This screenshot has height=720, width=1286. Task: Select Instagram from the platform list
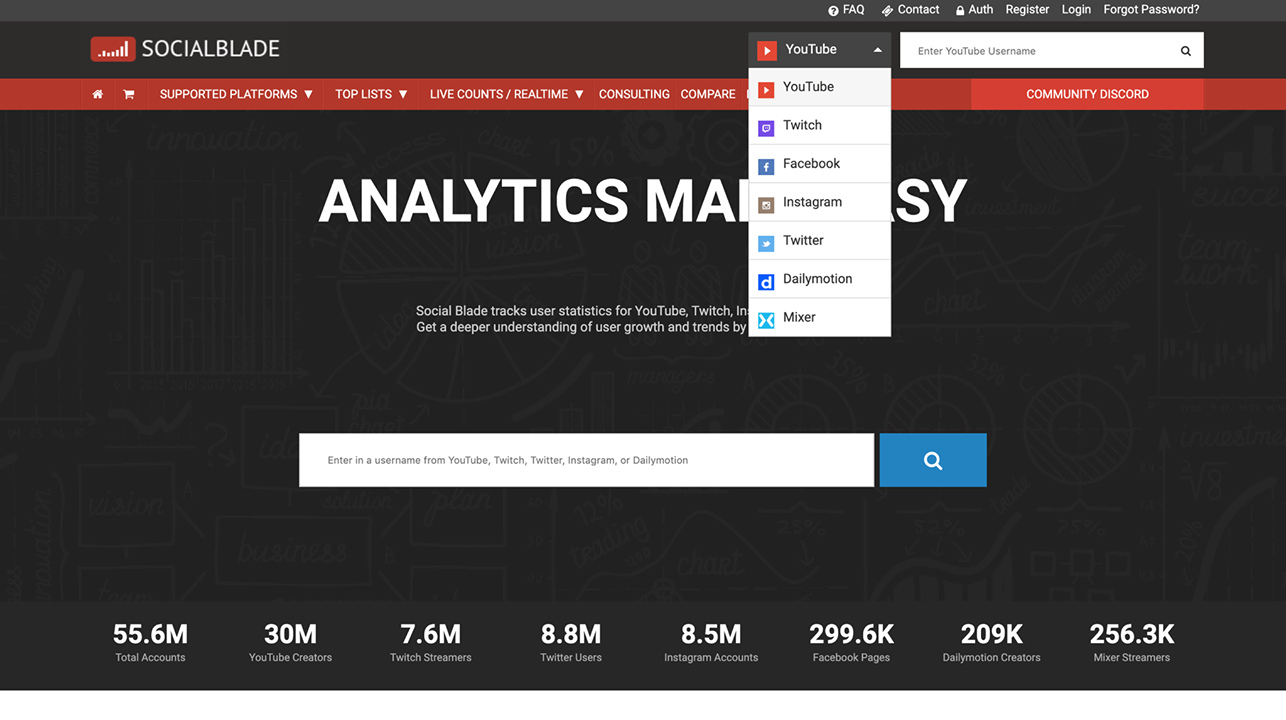pyautogui.click(x=819, y=202)
